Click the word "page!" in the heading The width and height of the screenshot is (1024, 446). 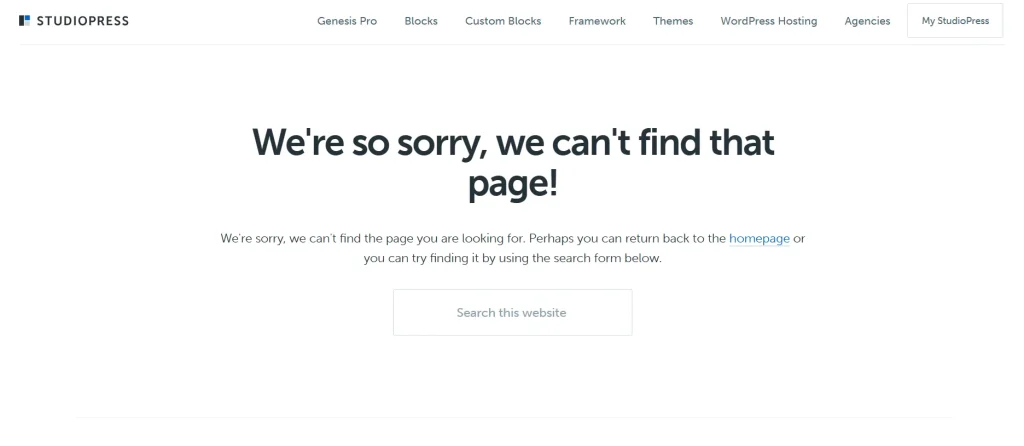tap(513, 184)
